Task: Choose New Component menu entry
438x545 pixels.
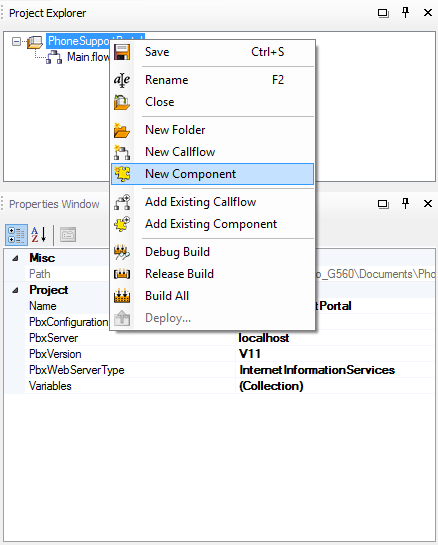Action: [x=212, y=174]
